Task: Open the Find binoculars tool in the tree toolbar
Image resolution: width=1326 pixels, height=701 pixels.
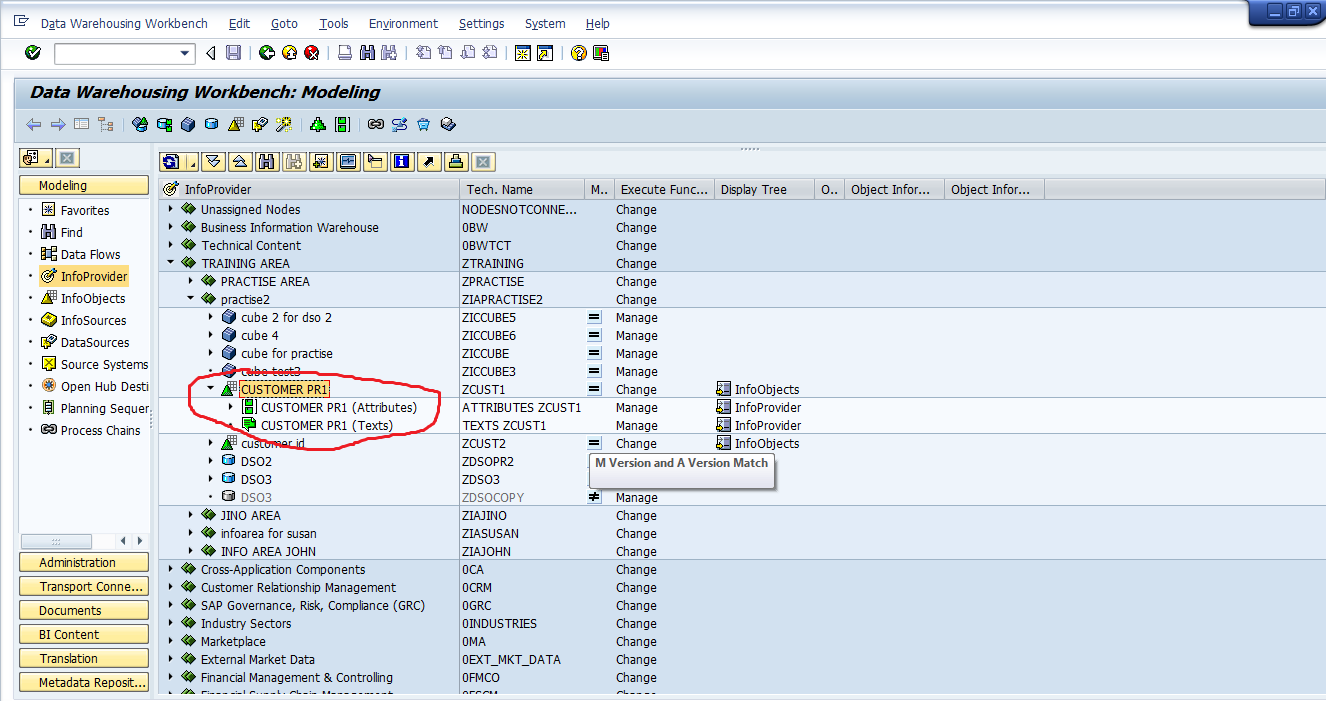Action: pyautogui.click(x=265, y=161)
